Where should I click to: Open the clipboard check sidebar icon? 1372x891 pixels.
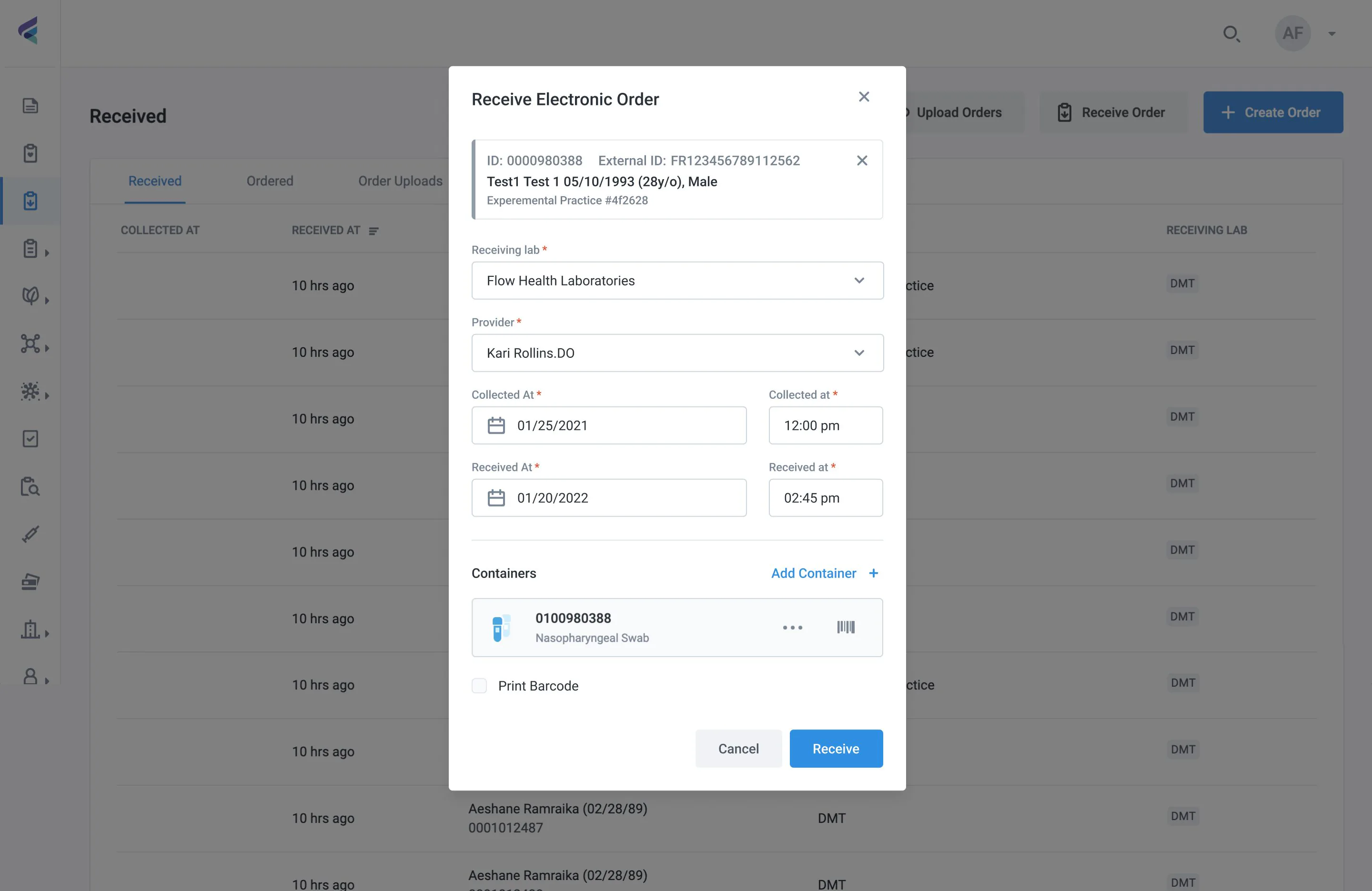tap(30, 153)
